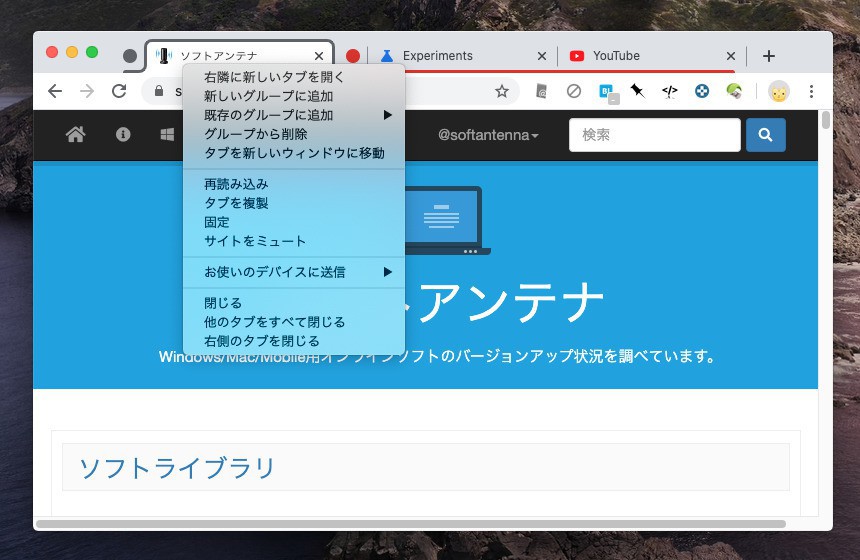860x560 pixels.
Task: Open the @softantenna dropdown
Action: coord(488,135)
